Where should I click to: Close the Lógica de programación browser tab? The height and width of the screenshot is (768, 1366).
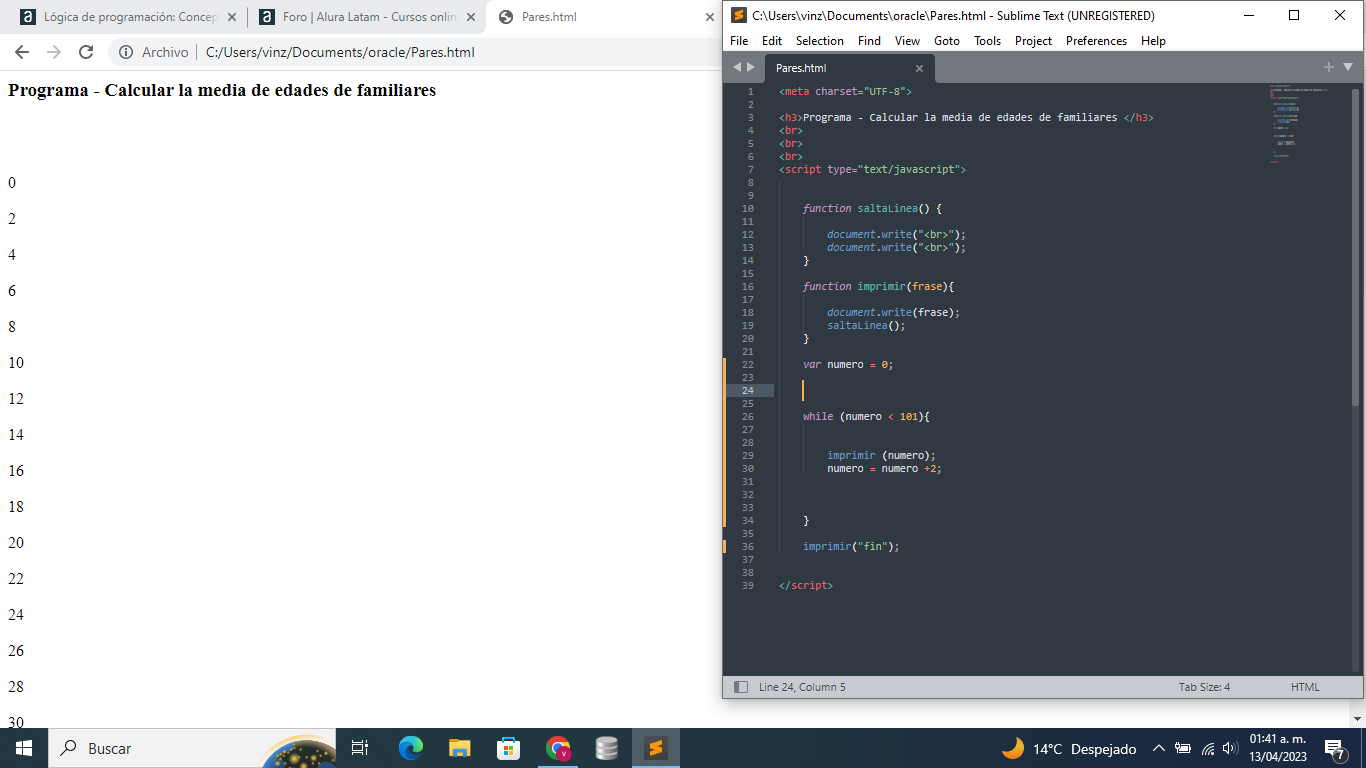(231, 17)
